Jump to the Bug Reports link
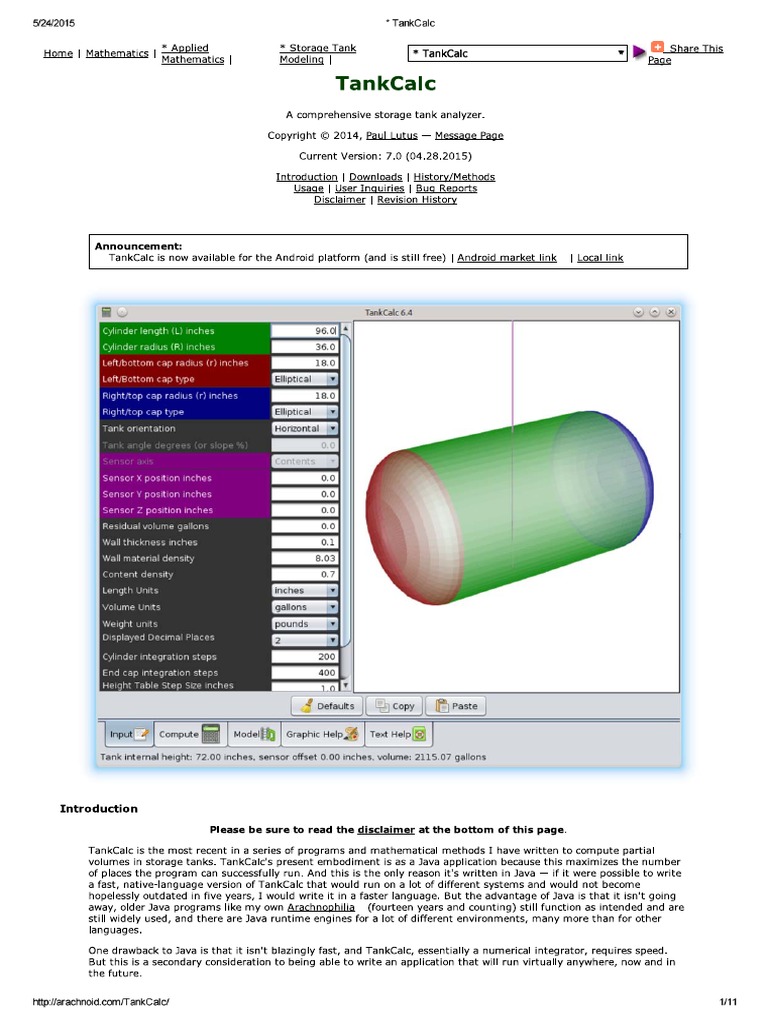Viewport: 768px width, 1024px height. click(x=447, y=188)
